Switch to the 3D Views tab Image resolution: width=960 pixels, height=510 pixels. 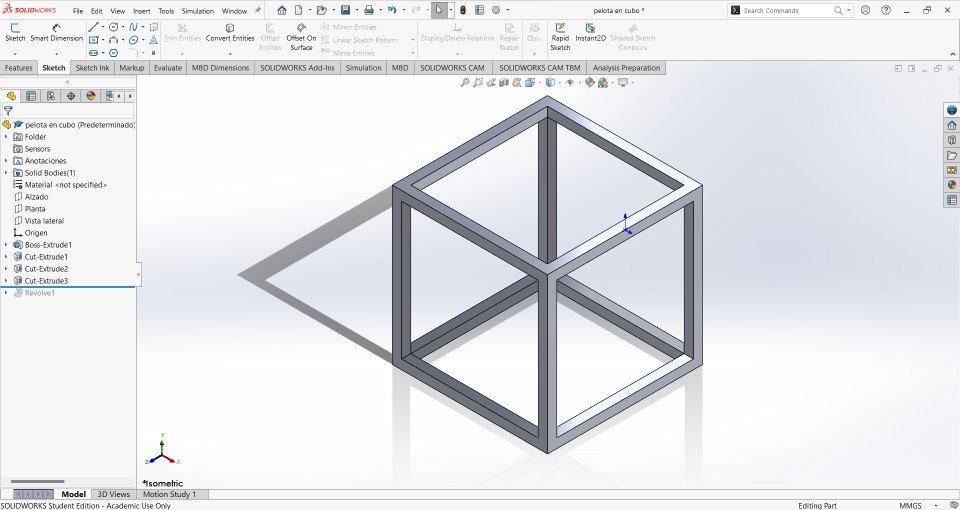(114, 494)
